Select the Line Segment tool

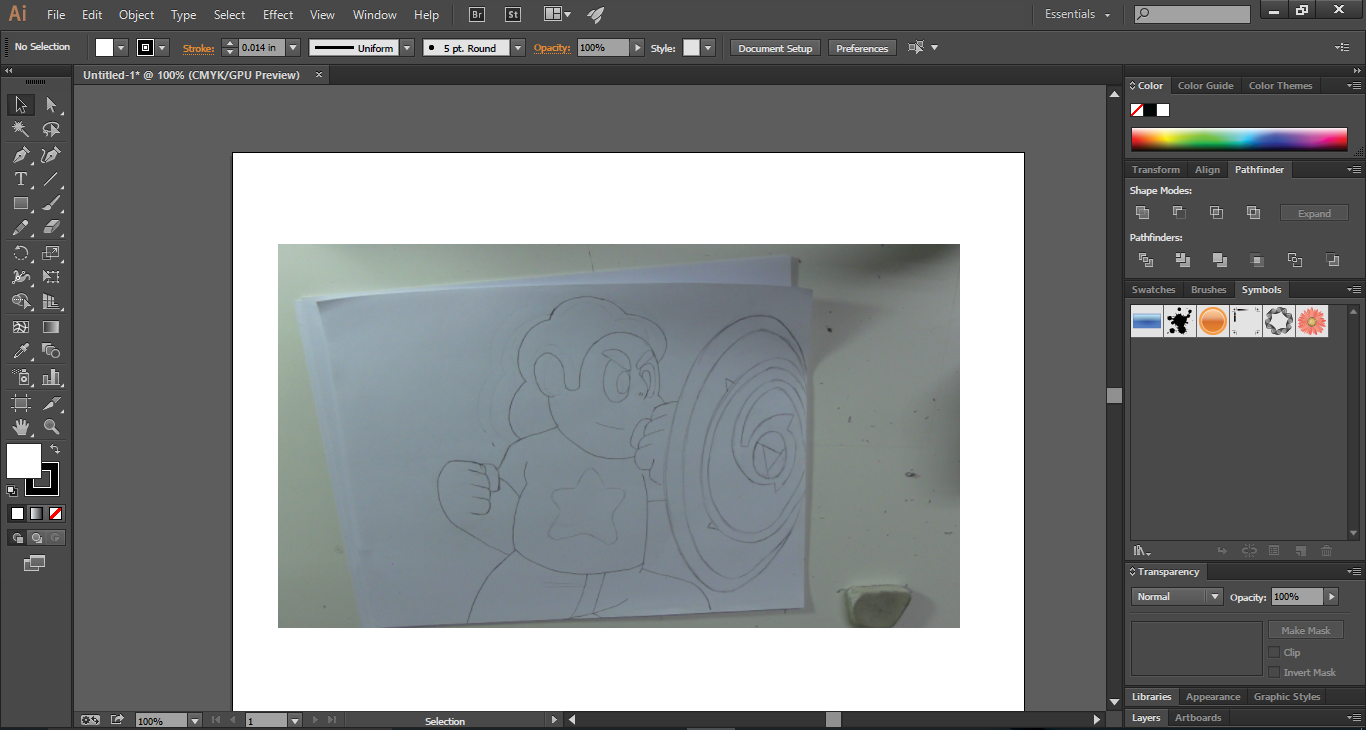[x=51, y=179]
